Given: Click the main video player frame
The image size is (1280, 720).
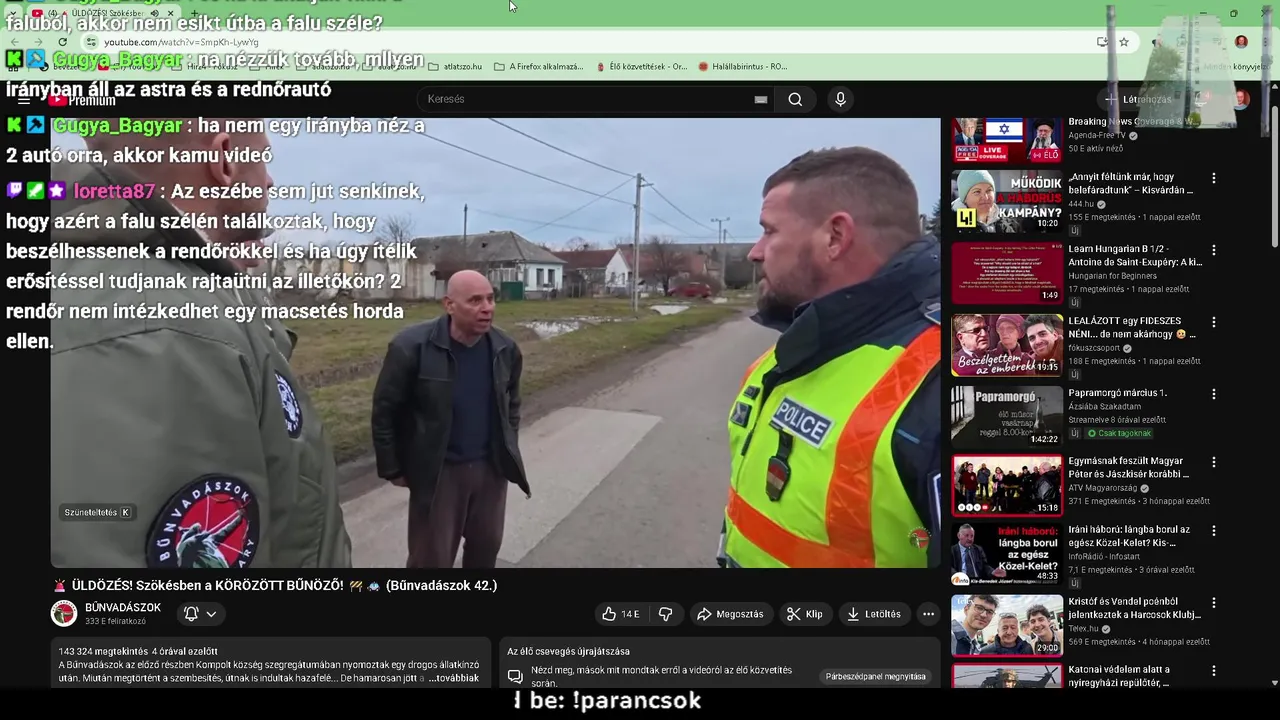Looking at the screenshot, I should coord(495,343).
